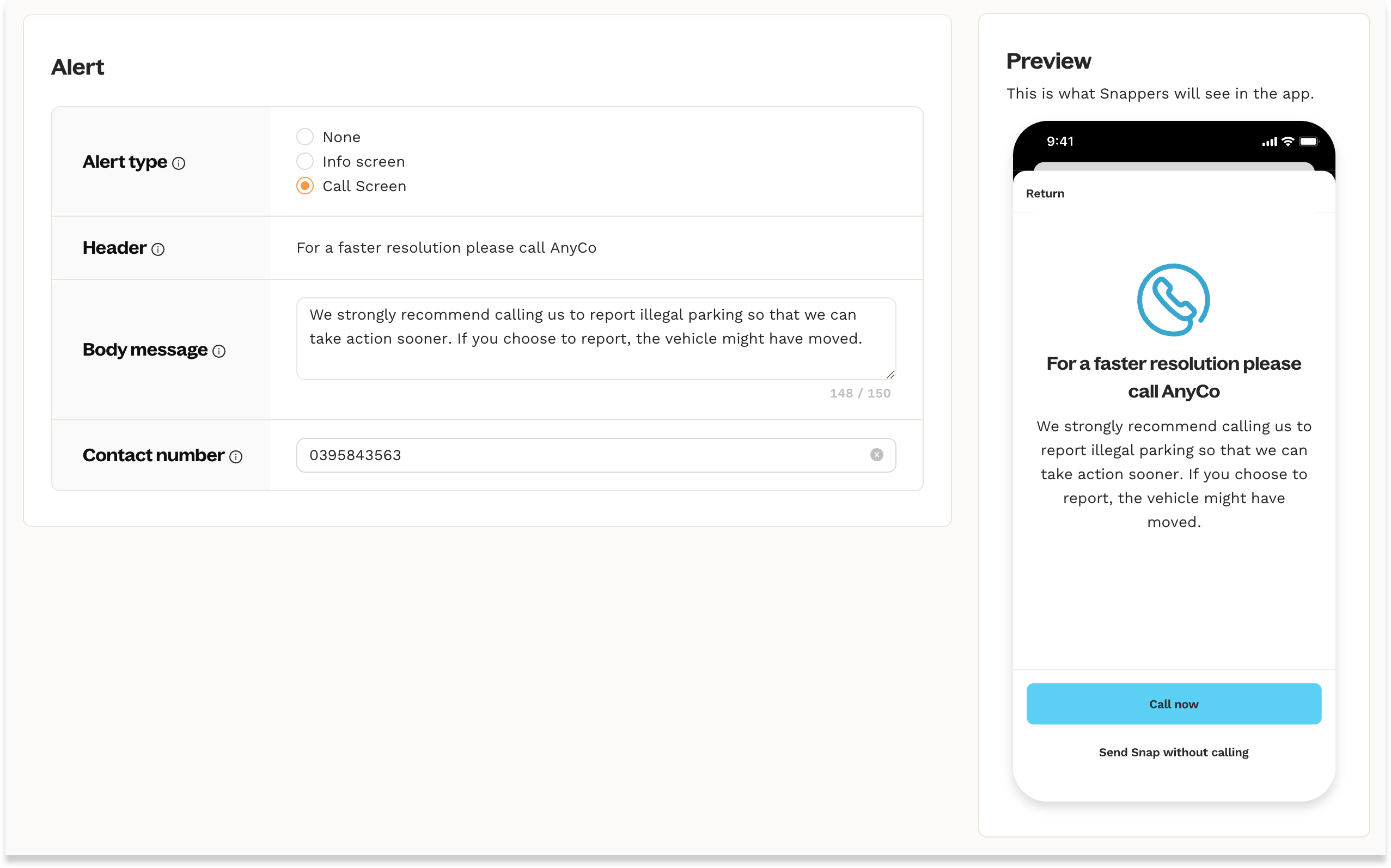
Task: Click the 148 / 150 character counter
Action: [859, 393]
